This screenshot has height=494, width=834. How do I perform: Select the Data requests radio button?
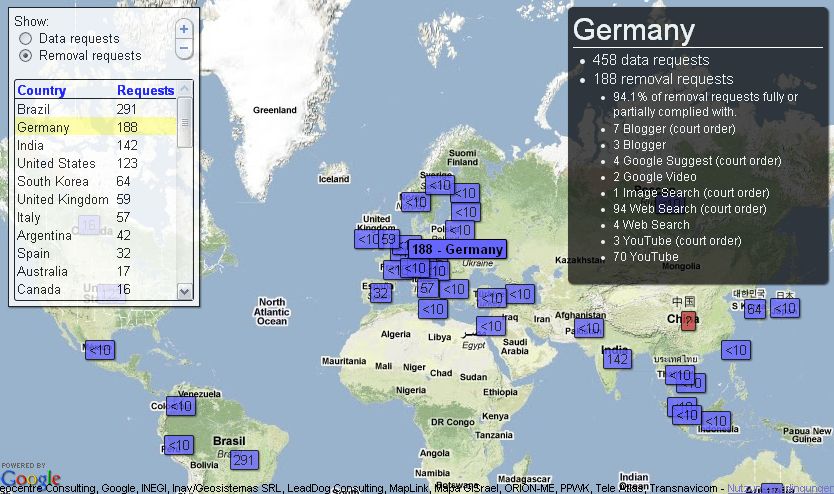point(25,38)
